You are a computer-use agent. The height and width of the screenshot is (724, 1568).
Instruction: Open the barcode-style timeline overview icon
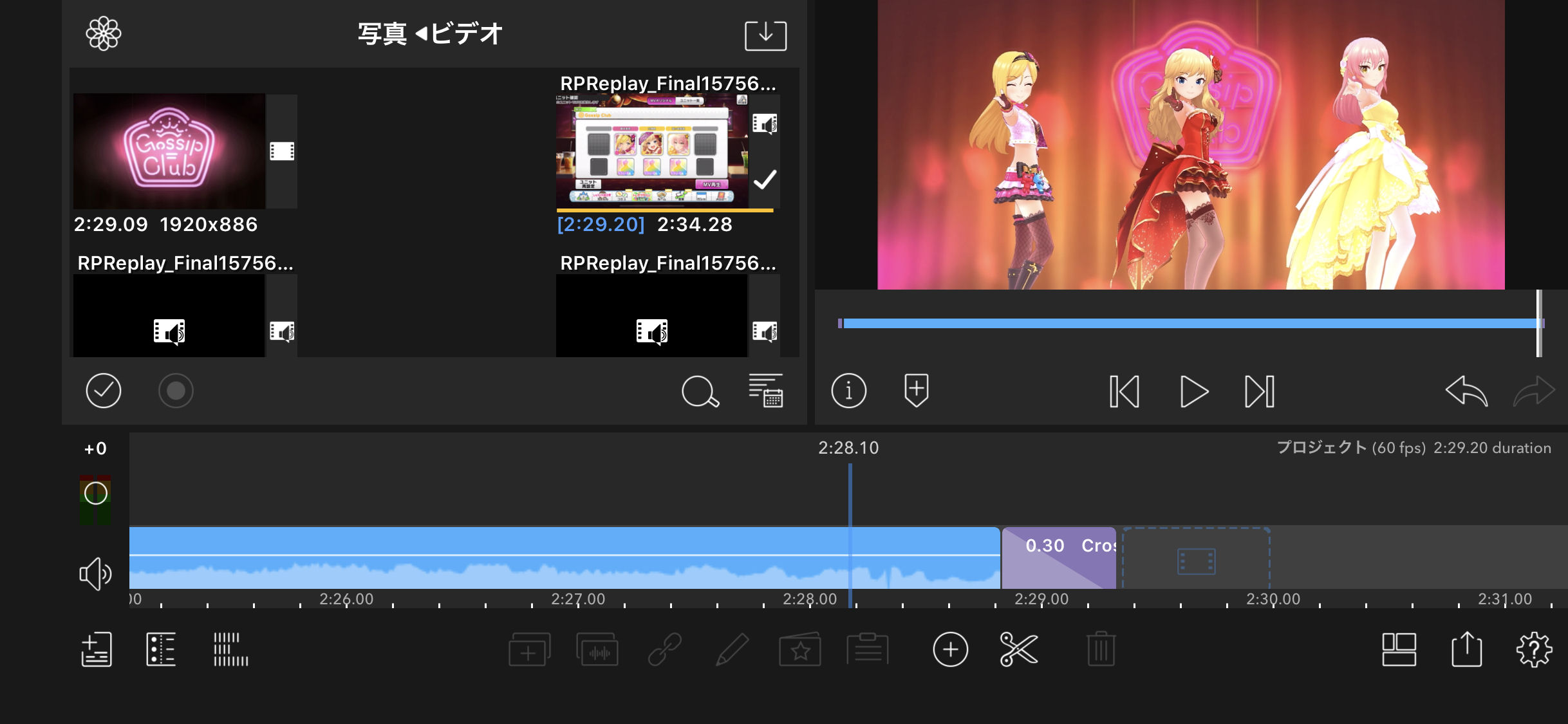230,649
